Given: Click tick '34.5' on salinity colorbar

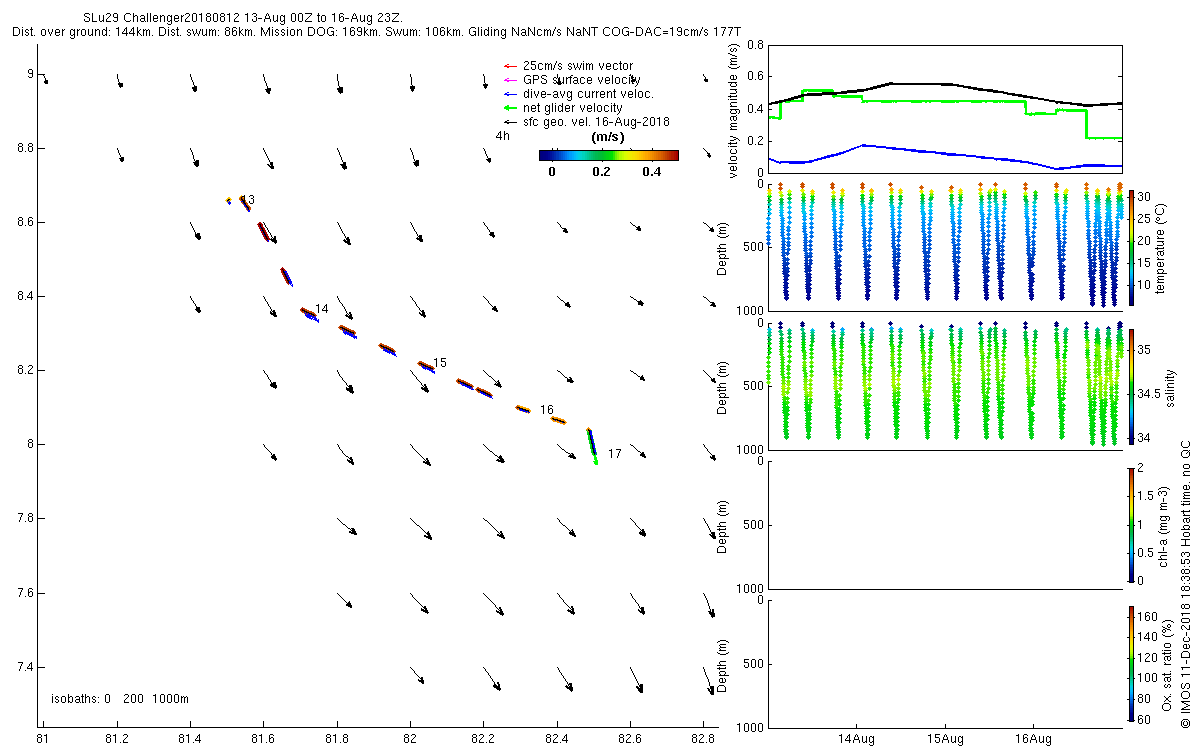Looking at the screenshot, I should pyautogui.click(x=1148, y=394).
